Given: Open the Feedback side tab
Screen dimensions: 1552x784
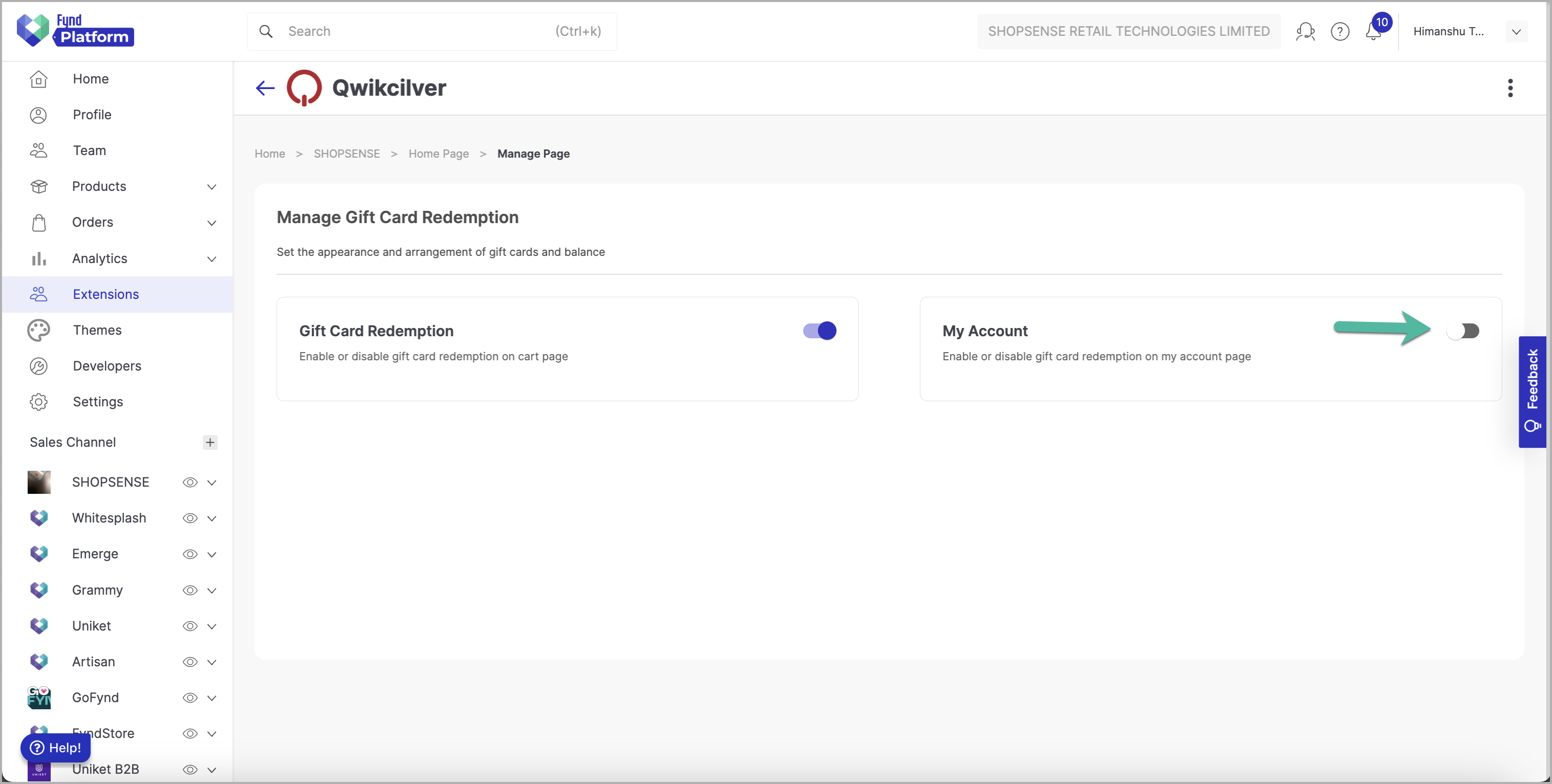Looking at the screenshot, I should [x=1532, y=391].
